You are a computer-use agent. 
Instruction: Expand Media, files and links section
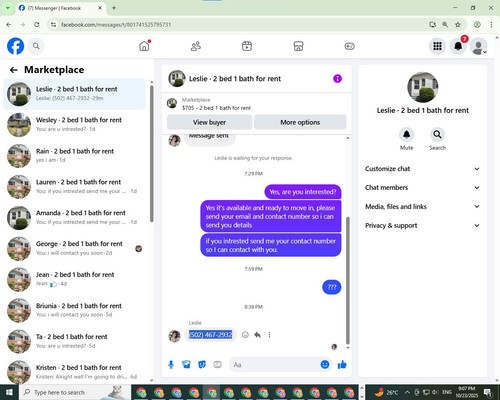click(422, 207)
